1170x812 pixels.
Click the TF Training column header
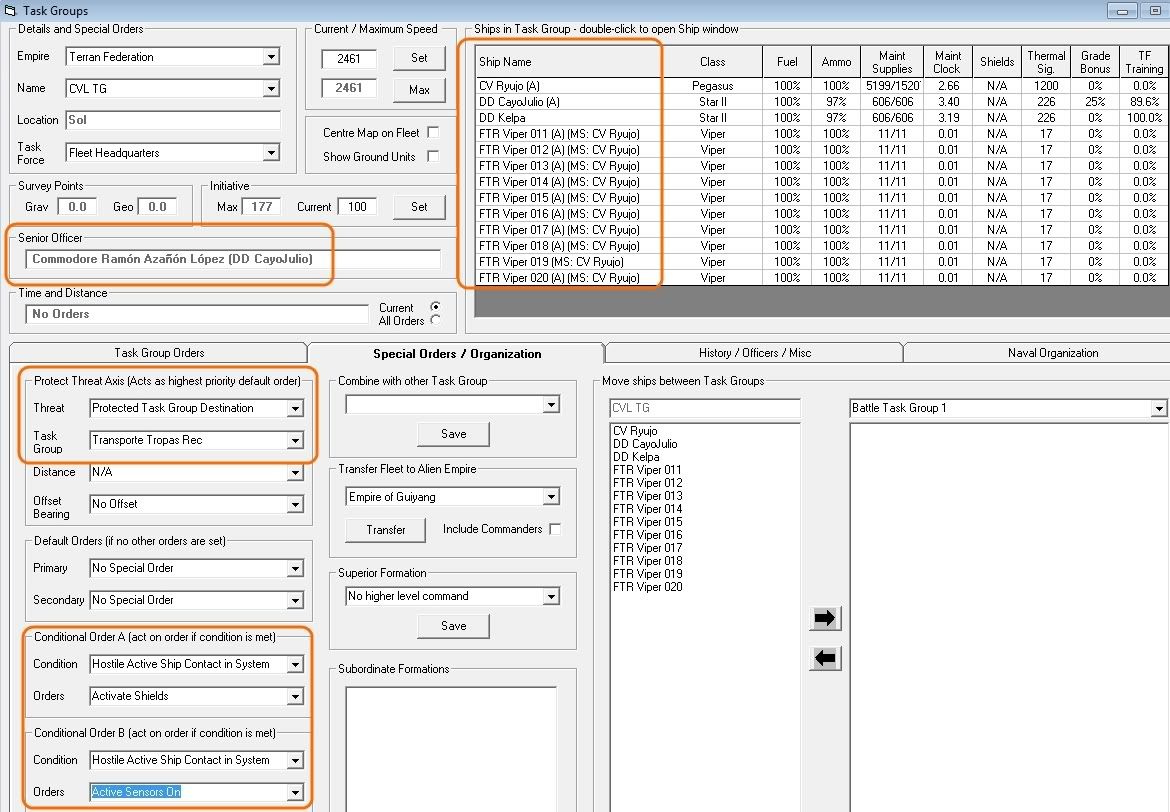(1144, 62)
